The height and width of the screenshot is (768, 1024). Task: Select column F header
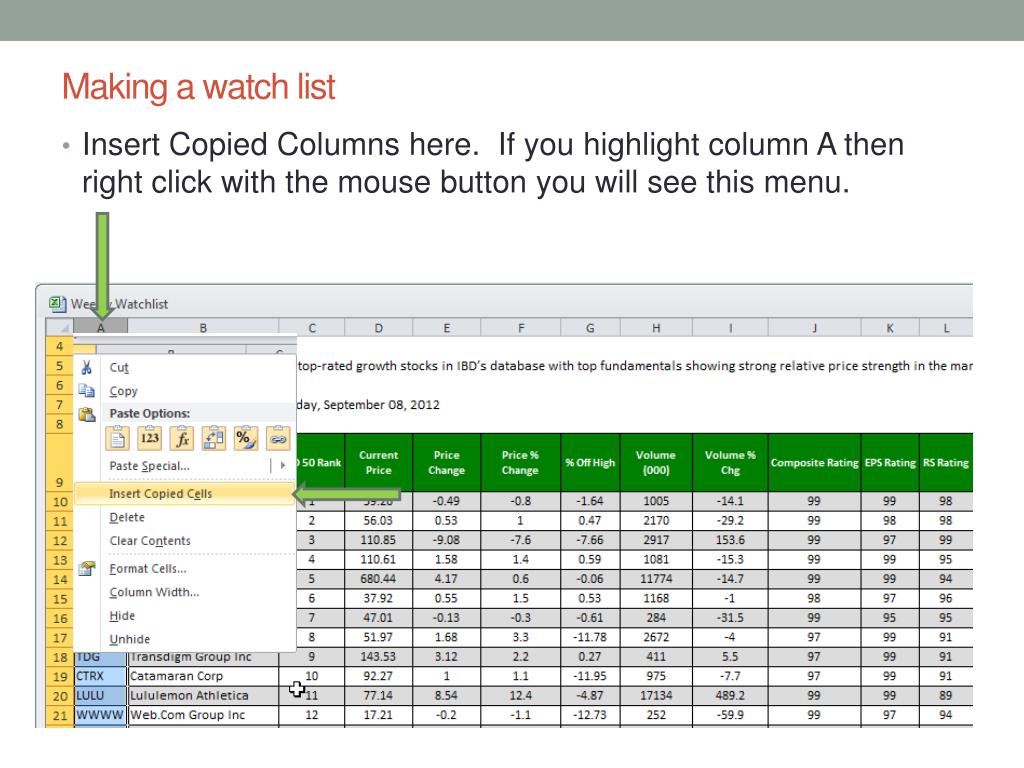pos(520,328)
